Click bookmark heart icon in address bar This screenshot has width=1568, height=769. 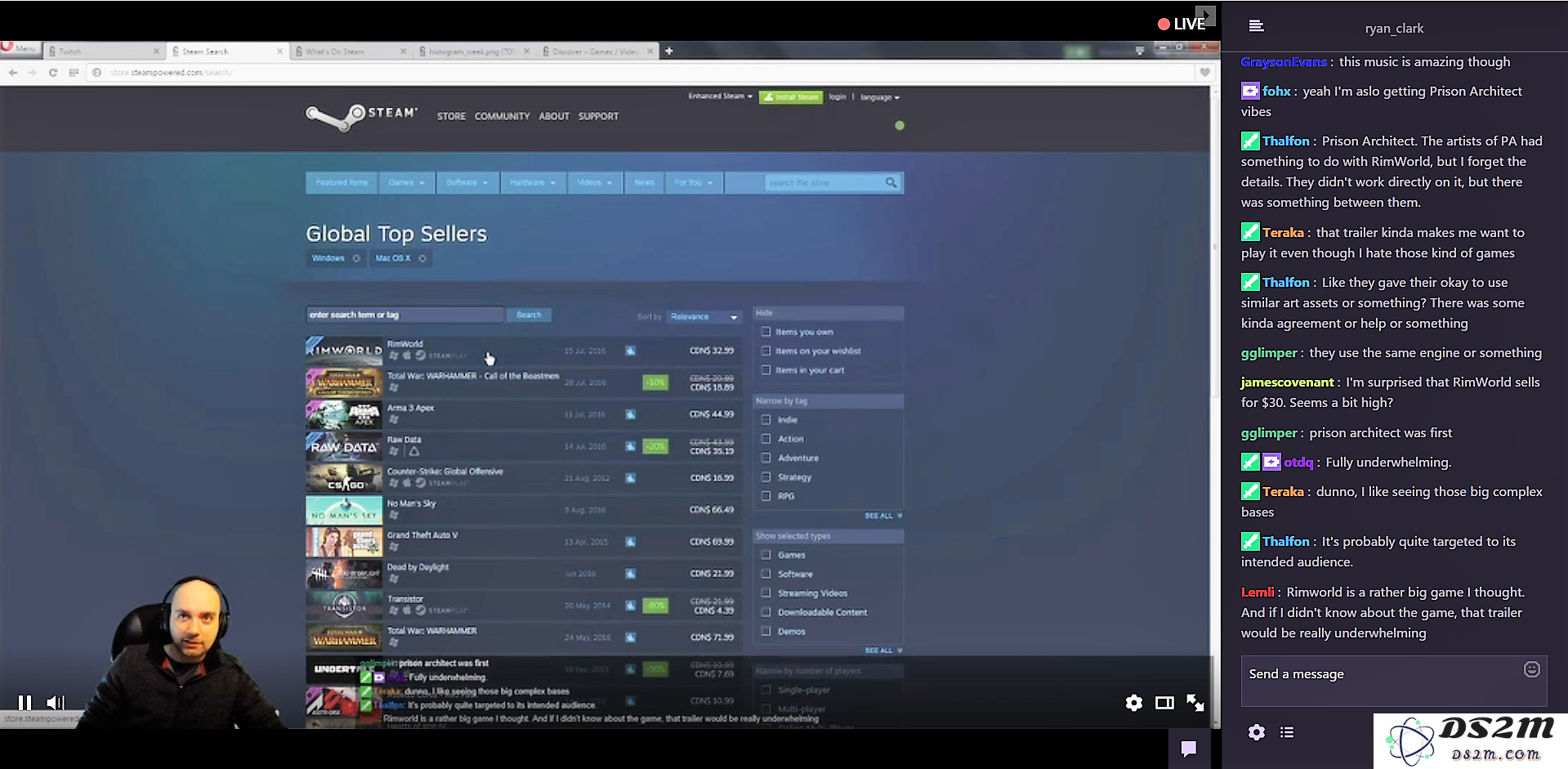point(1205,72)
